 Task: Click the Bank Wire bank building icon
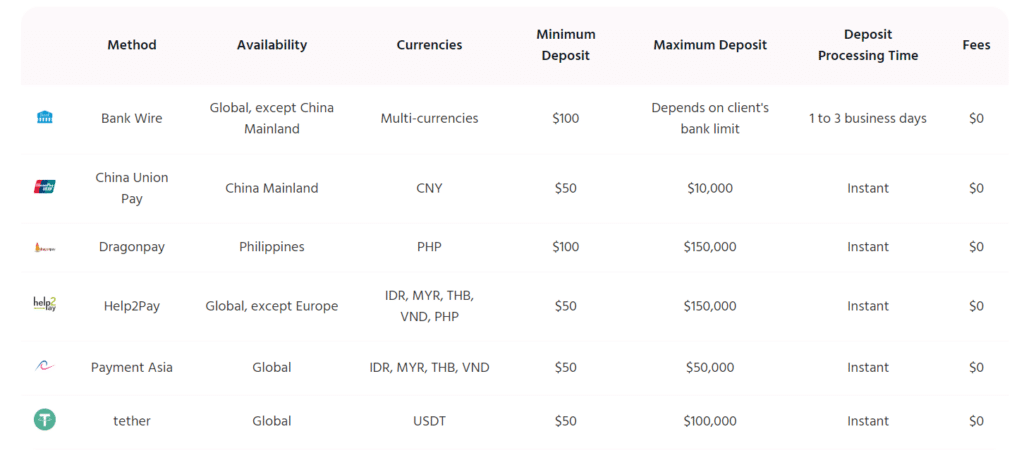[x=45, y=118]
